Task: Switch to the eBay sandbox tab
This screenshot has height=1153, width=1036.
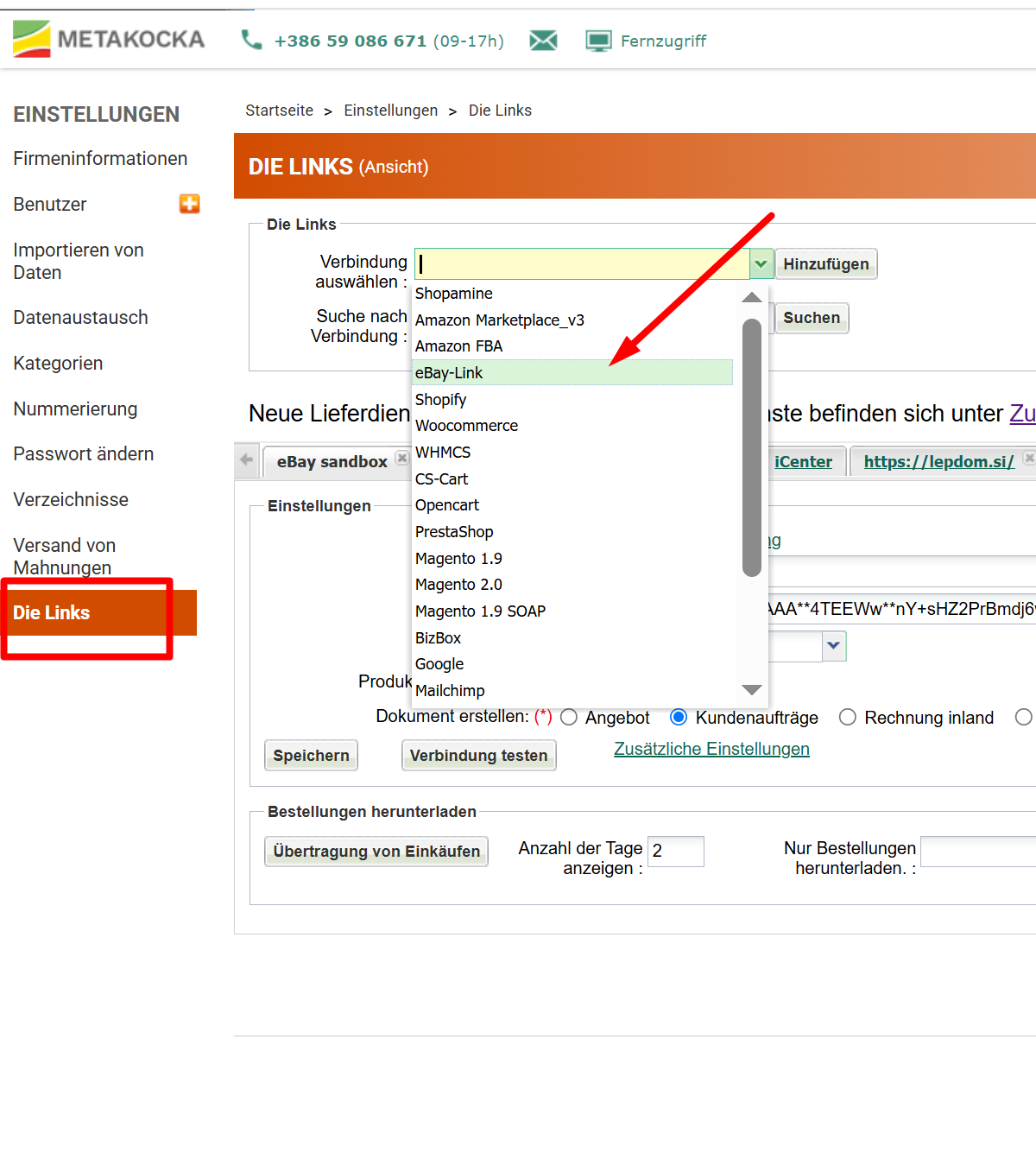Action: point(332,462)
